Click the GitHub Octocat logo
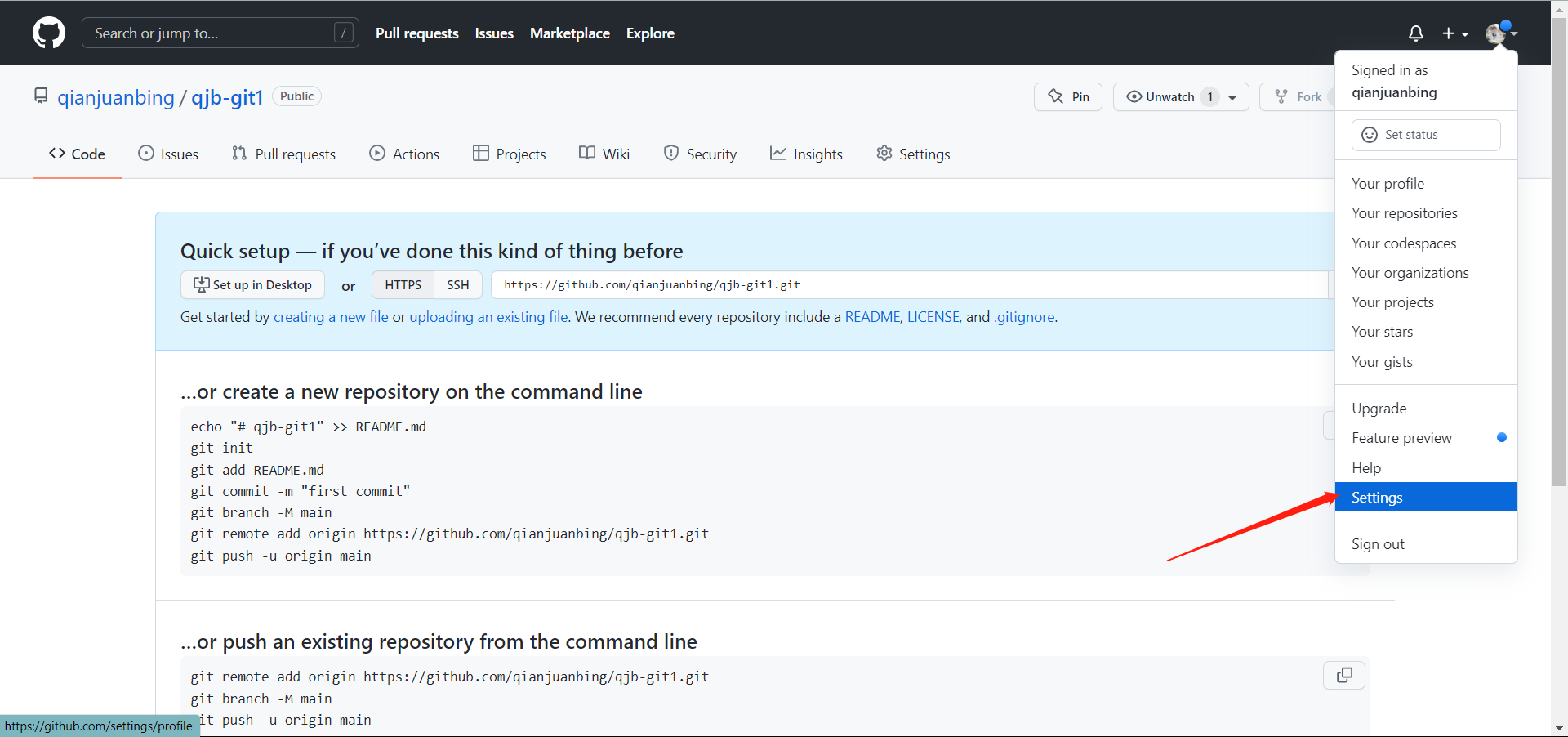This screenshot has width=1568, height=737. tap(49, 33)
